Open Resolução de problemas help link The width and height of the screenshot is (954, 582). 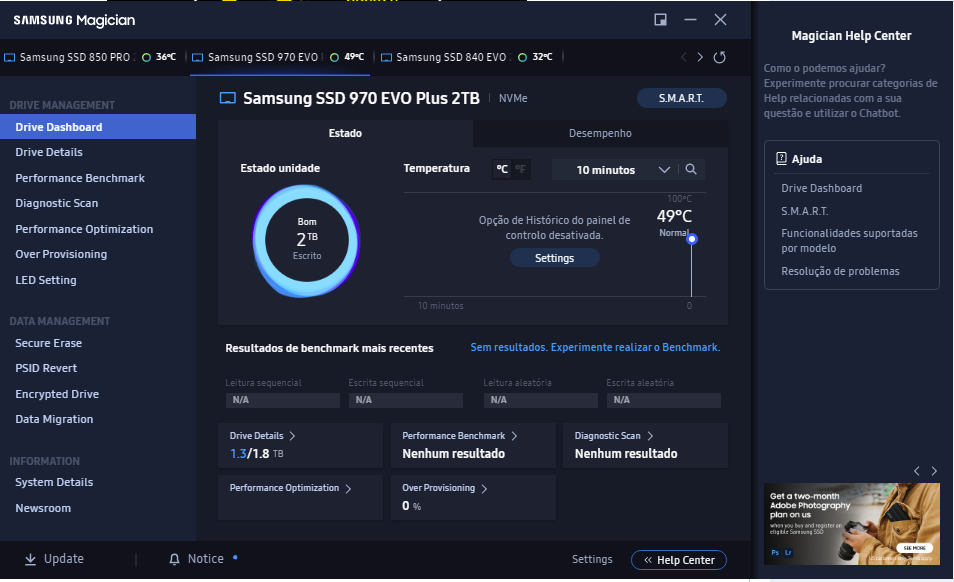pyautogui.click(x=840, y=271)
